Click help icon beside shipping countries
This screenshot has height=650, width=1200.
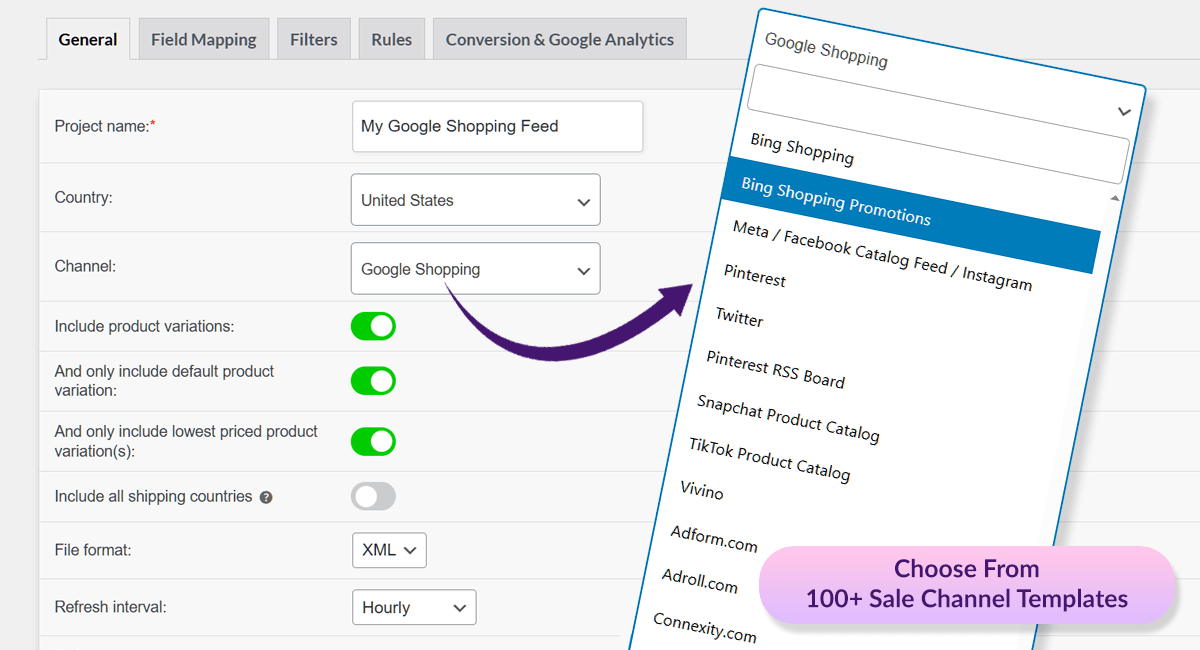point(266,497)
